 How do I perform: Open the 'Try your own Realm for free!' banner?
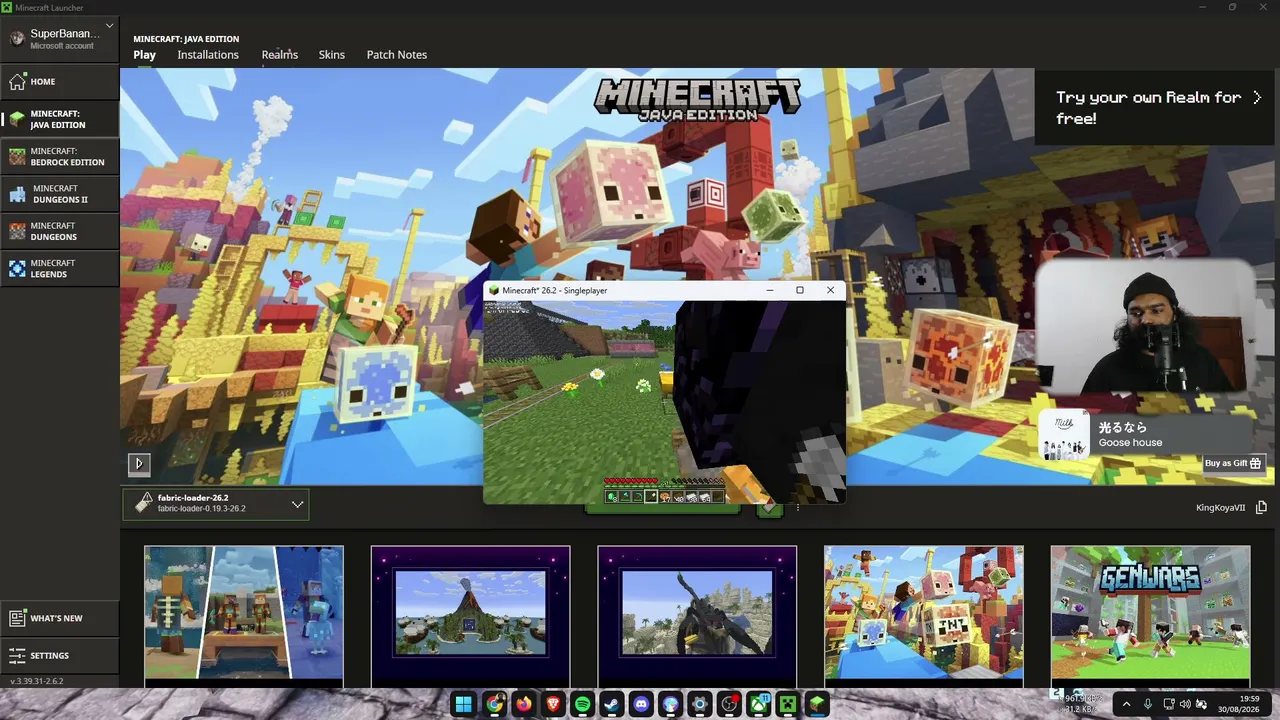click(1157, 107)
